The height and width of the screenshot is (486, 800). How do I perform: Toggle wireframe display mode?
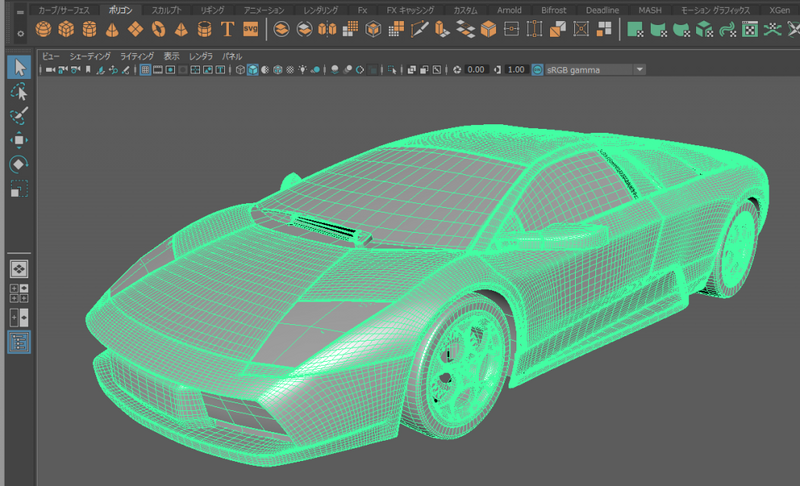(240, 70)
